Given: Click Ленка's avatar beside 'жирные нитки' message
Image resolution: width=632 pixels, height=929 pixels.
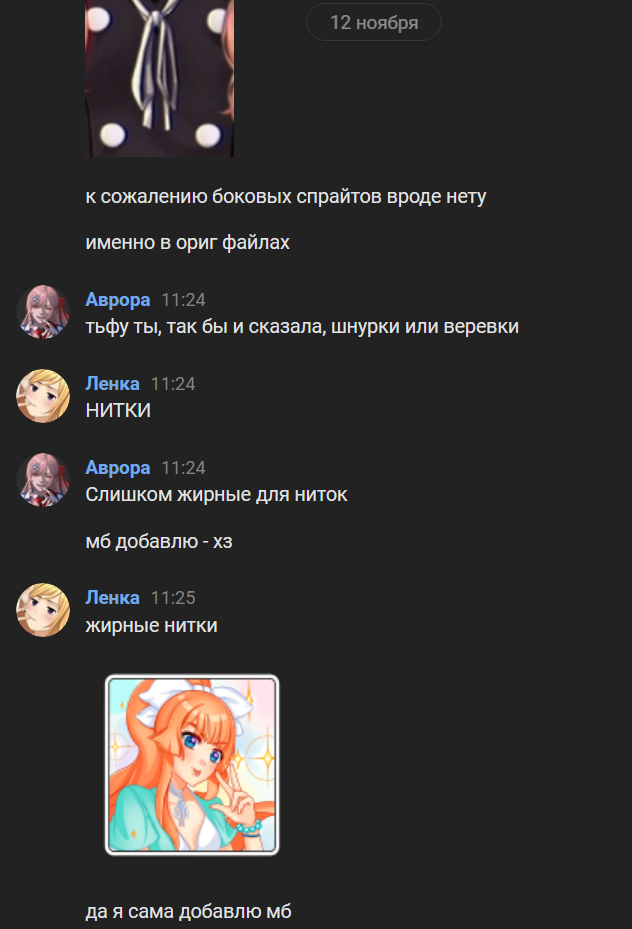Looking at the screenshot, I should (43, 610).
